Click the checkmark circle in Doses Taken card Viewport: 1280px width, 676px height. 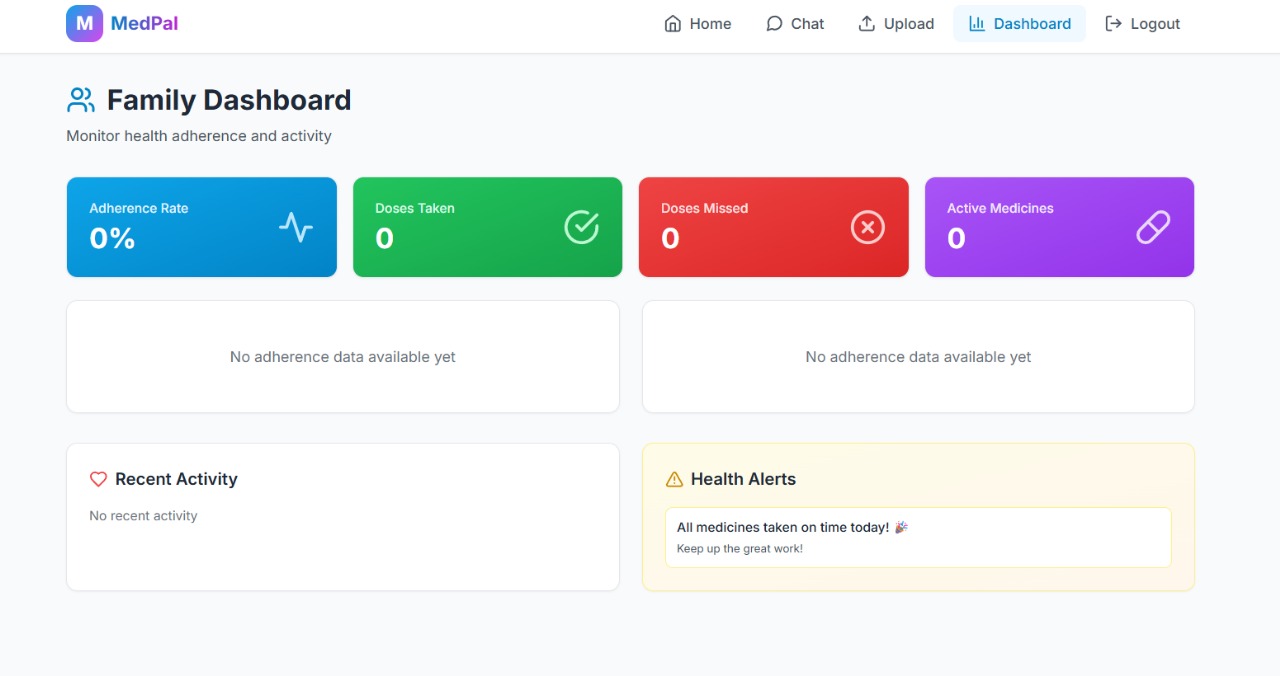(x=582, y=227)
